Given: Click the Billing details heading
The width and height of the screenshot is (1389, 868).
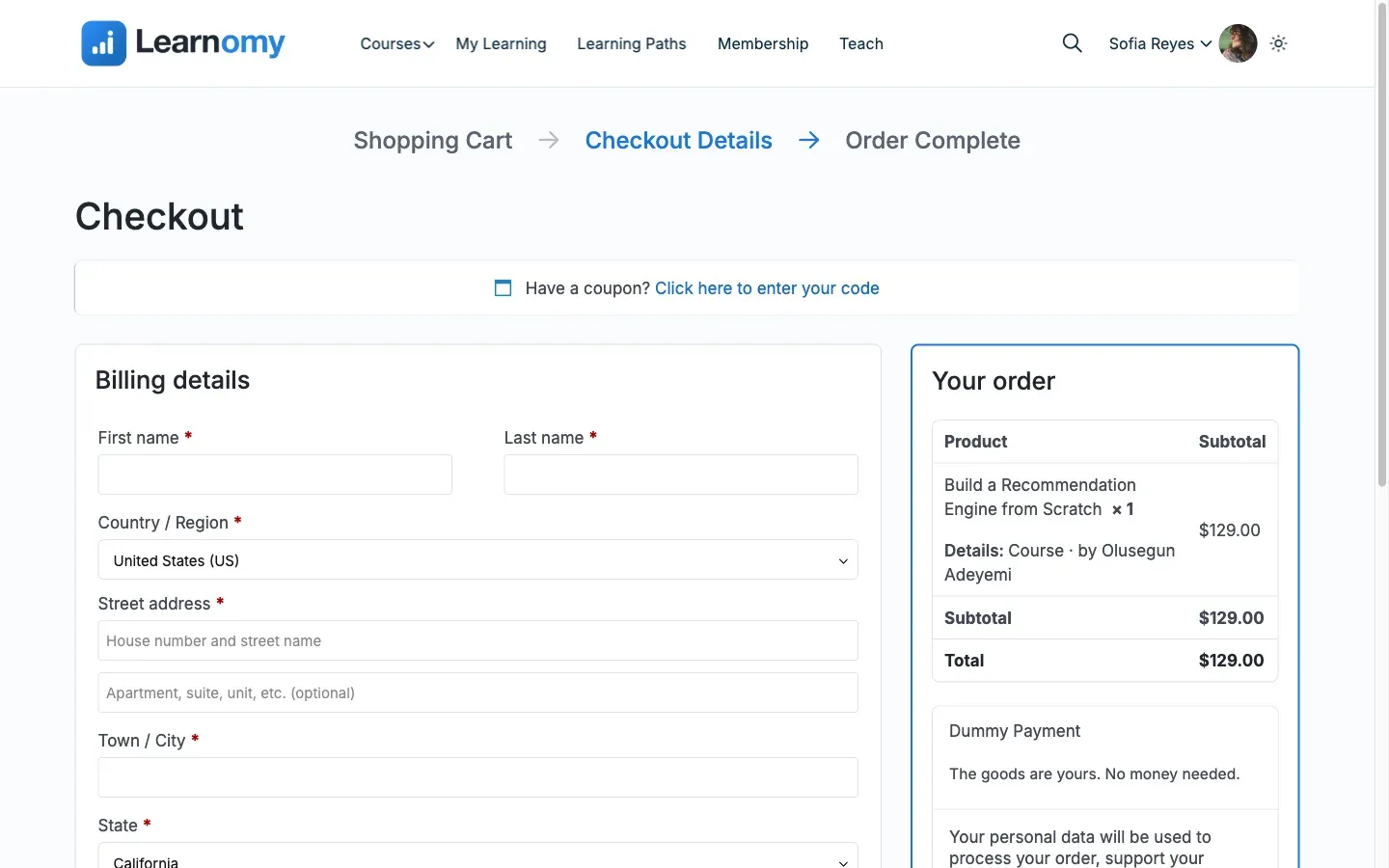Looking at the screenshot, I should pos(173,380).
